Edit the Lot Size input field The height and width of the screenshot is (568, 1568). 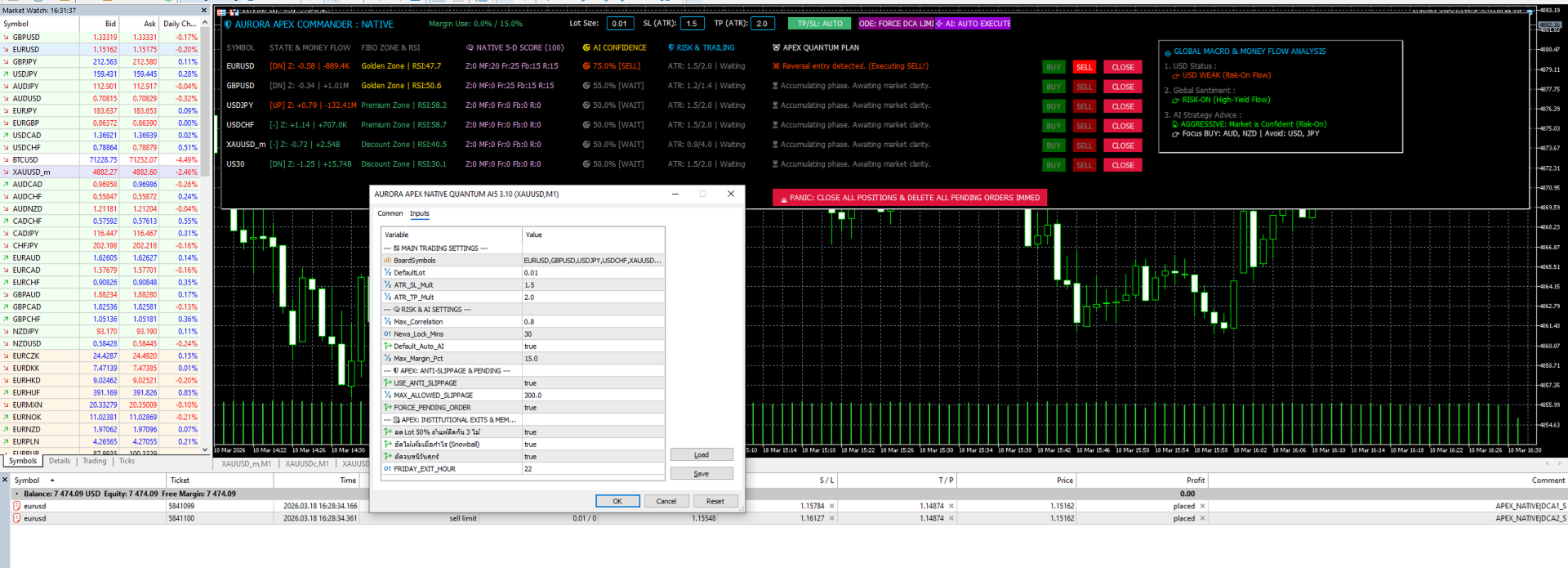click(x=620, y=24)
